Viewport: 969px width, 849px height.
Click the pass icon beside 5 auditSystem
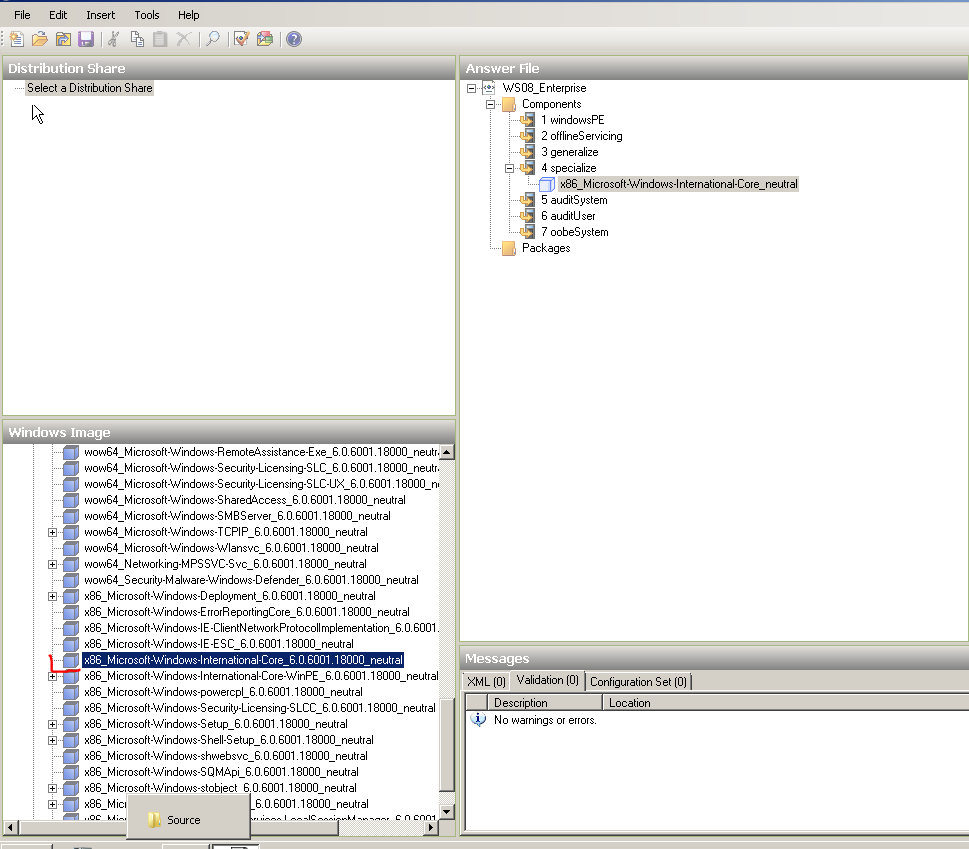pyautogui.click(x=527, y=200)
